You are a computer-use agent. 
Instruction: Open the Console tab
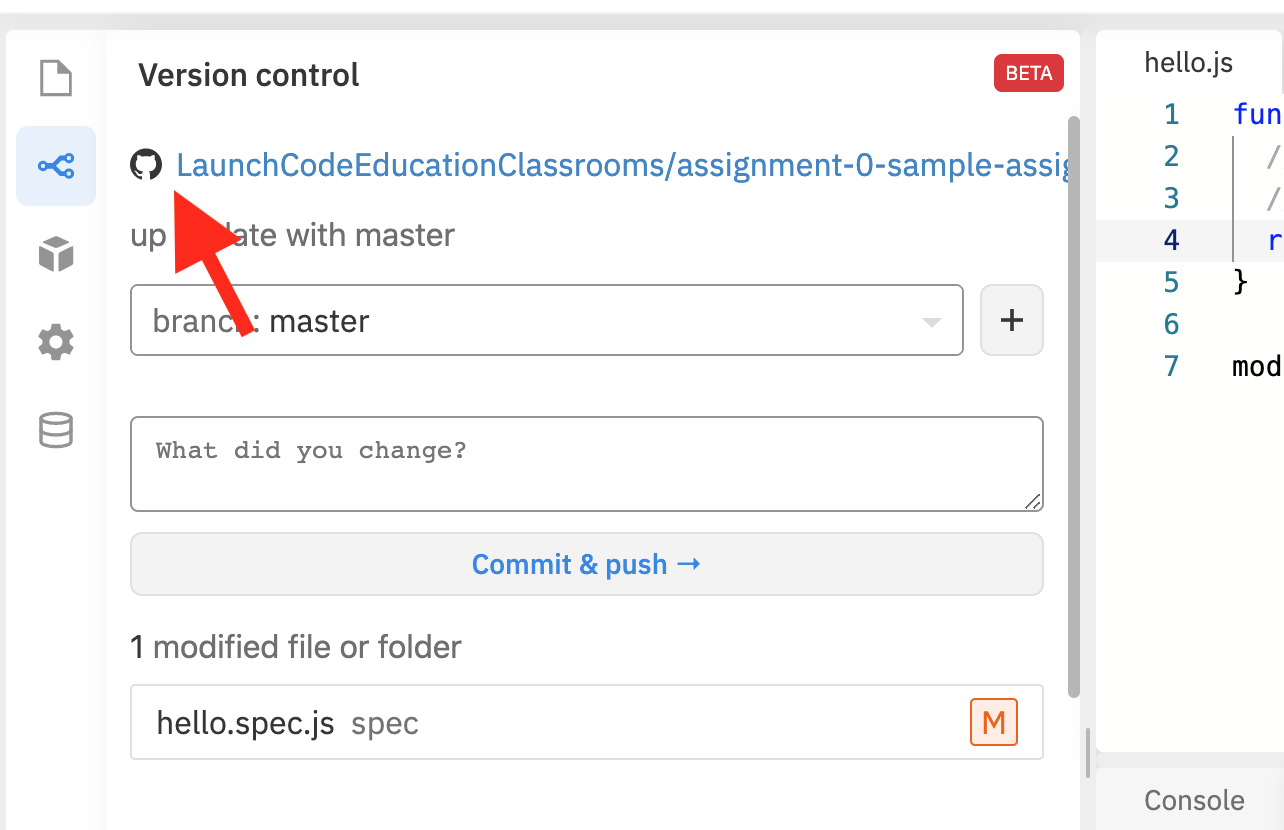pyautogui.click(x=1194, y=800)
